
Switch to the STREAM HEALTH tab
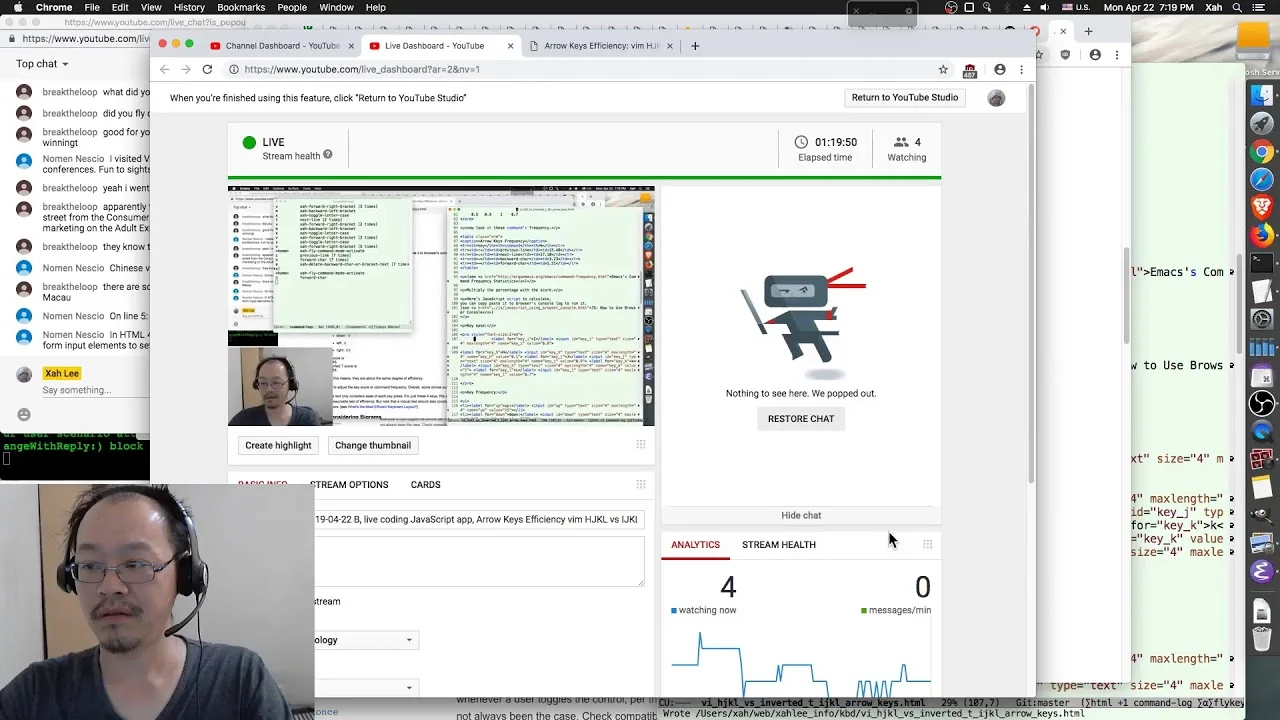[x=778, y=544]
